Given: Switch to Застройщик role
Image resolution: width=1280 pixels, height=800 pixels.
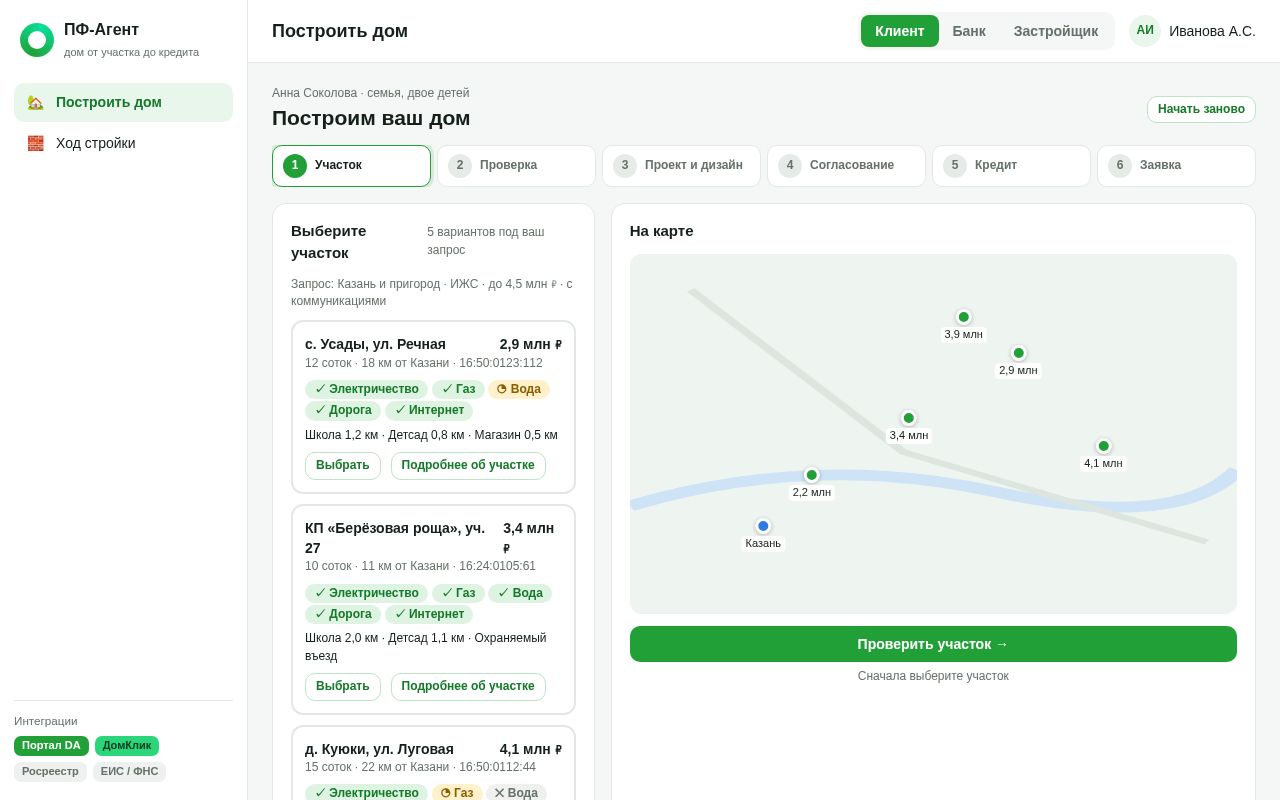Looking at the screenshot, I should pyautogui.click(x=1056, y=31).
